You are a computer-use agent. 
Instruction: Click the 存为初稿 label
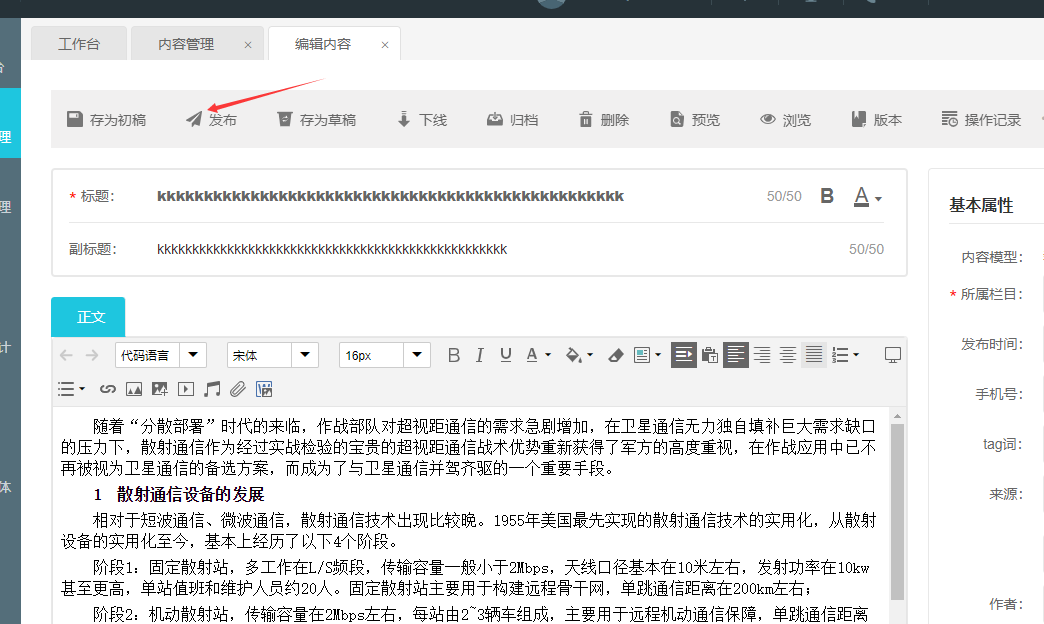point(118,120)
